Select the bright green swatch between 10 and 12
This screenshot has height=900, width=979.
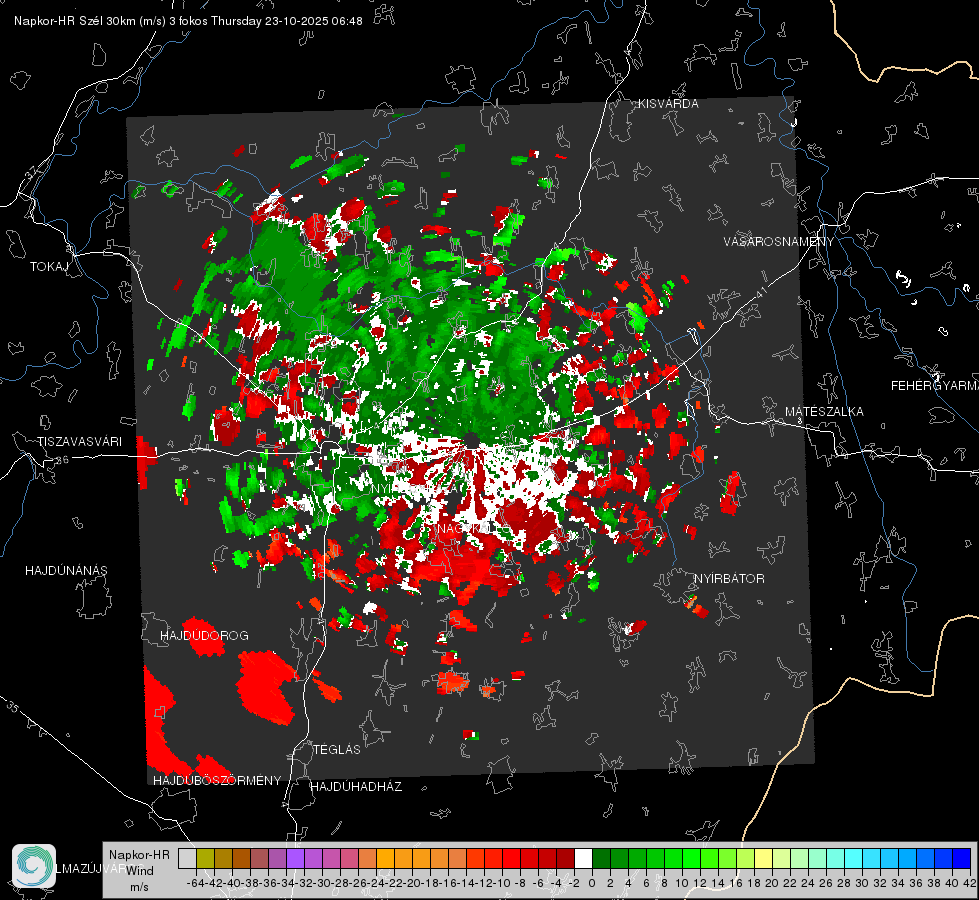click(691, 859)
